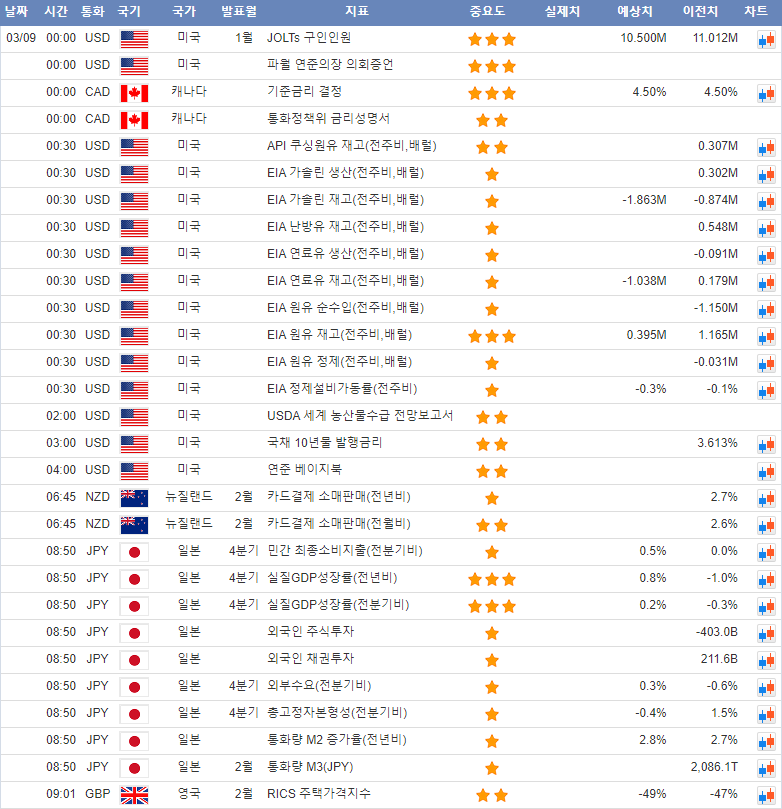The image size is (782, 809).
Task: Select the 예상치 column header
Action: pos(635,12)
